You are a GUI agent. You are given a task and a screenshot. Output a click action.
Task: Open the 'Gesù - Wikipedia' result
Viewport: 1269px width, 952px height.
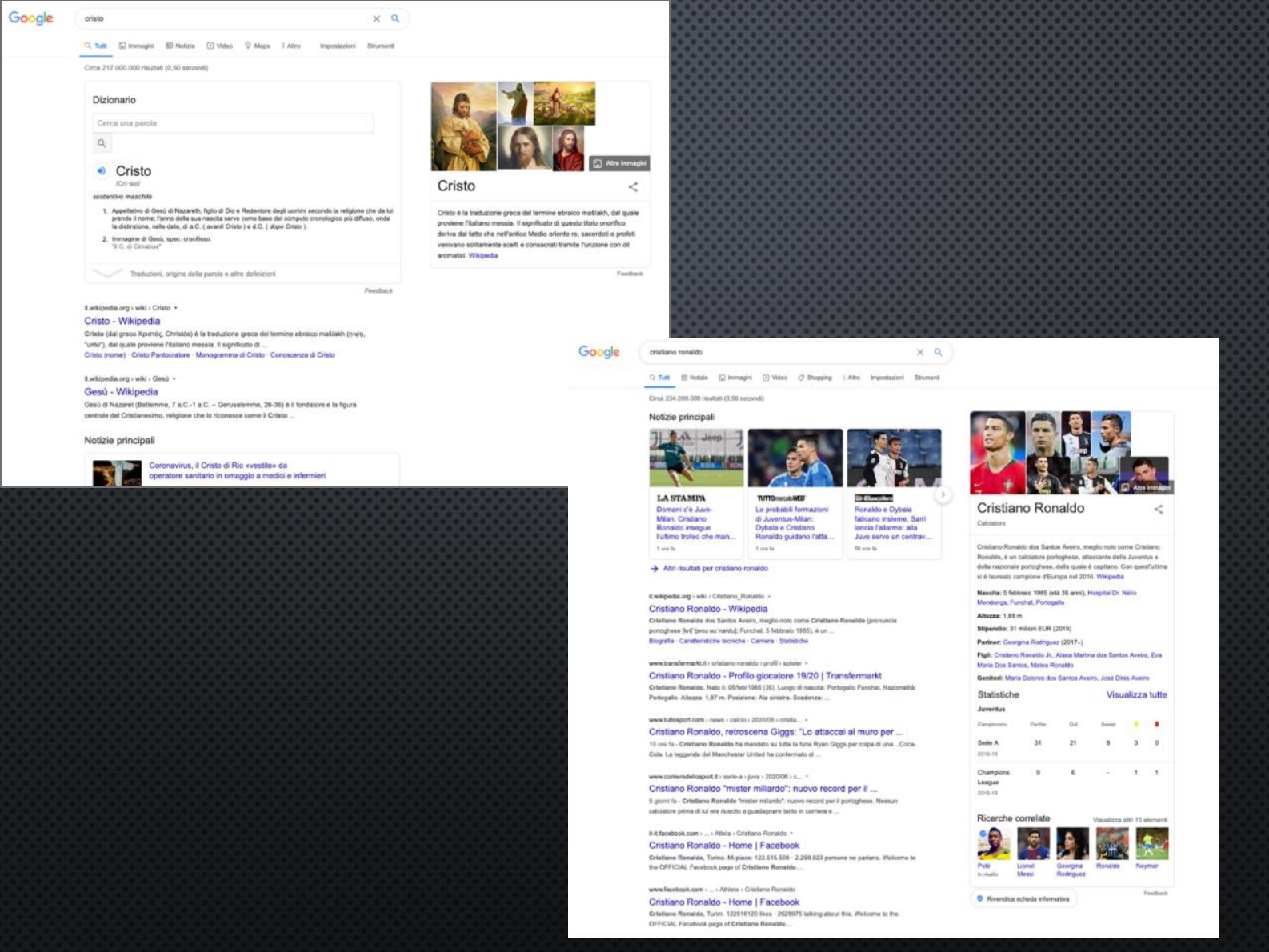coord(122,392)
